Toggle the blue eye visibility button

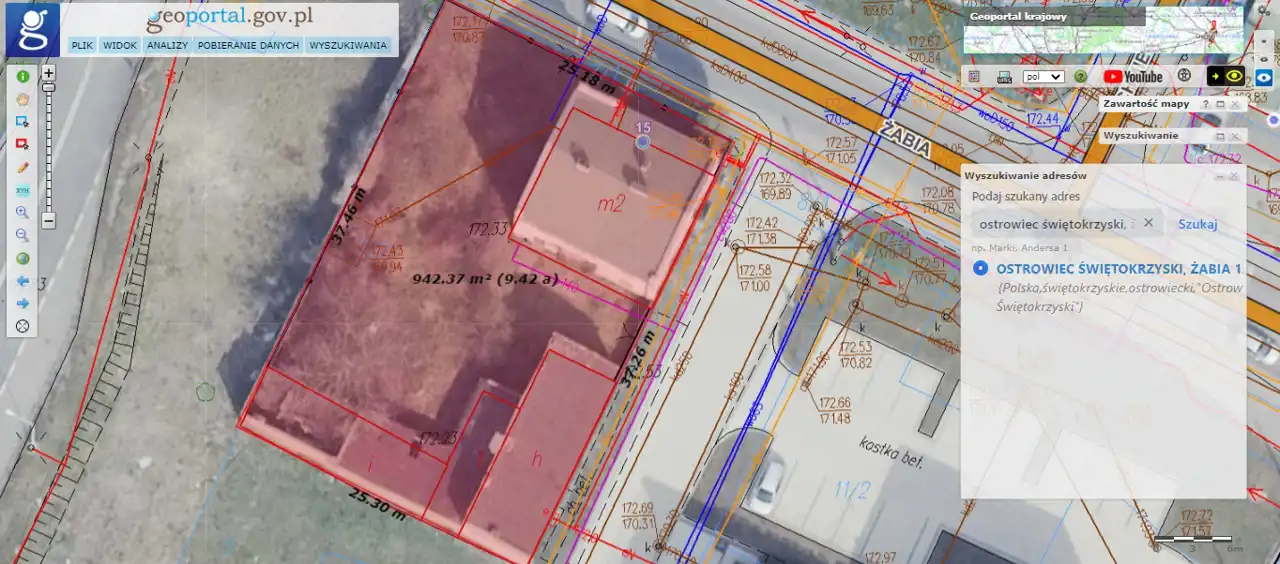[1264, 76]
